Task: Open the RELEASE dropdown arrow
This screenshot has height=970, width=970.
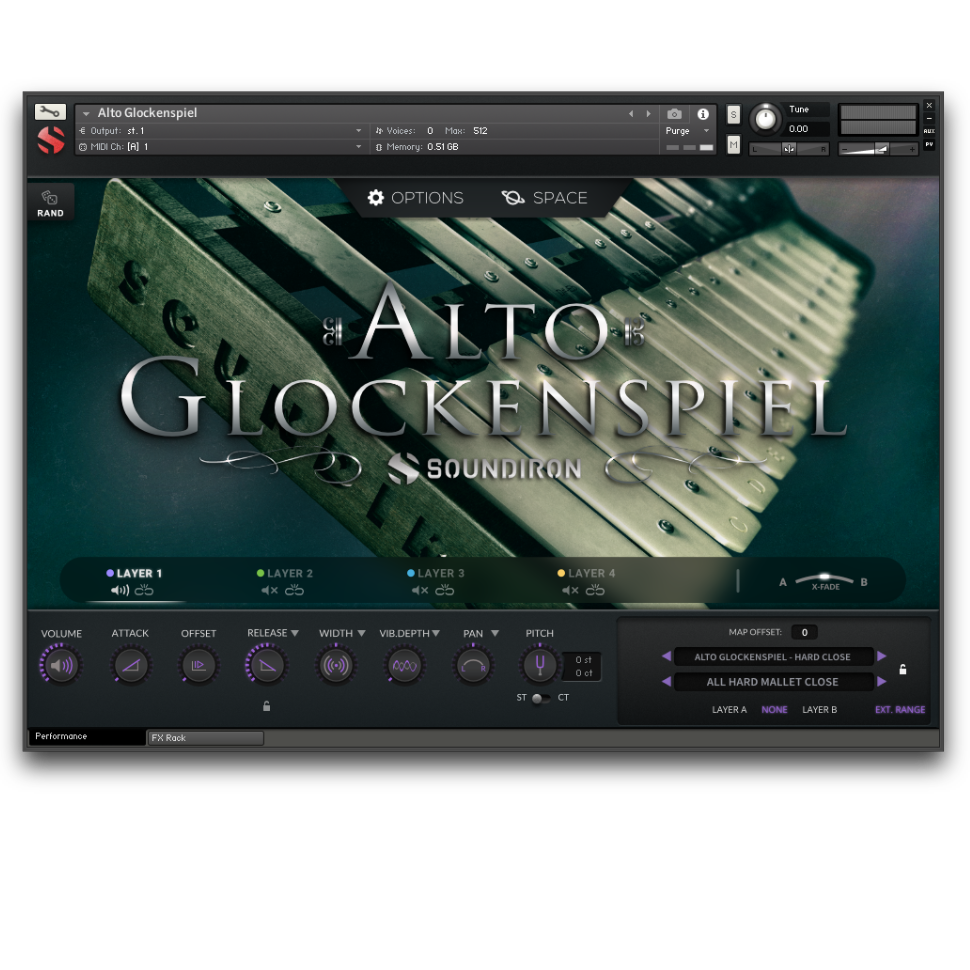Action: click(x=293, y=632)
